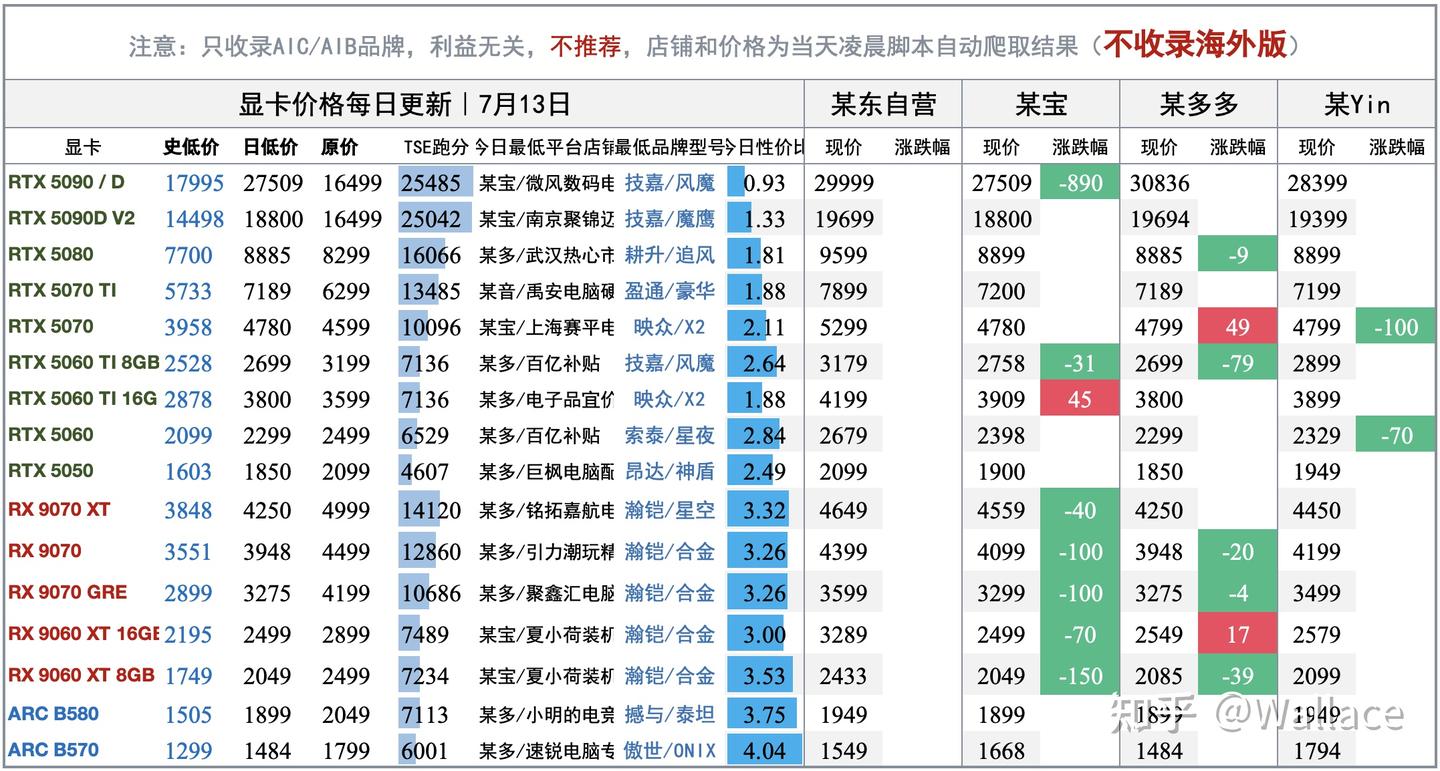Viewport: 1440px width, 771px height.
Task: Click brand cell 撼与/泰坦
Action: tap(669, 714)
